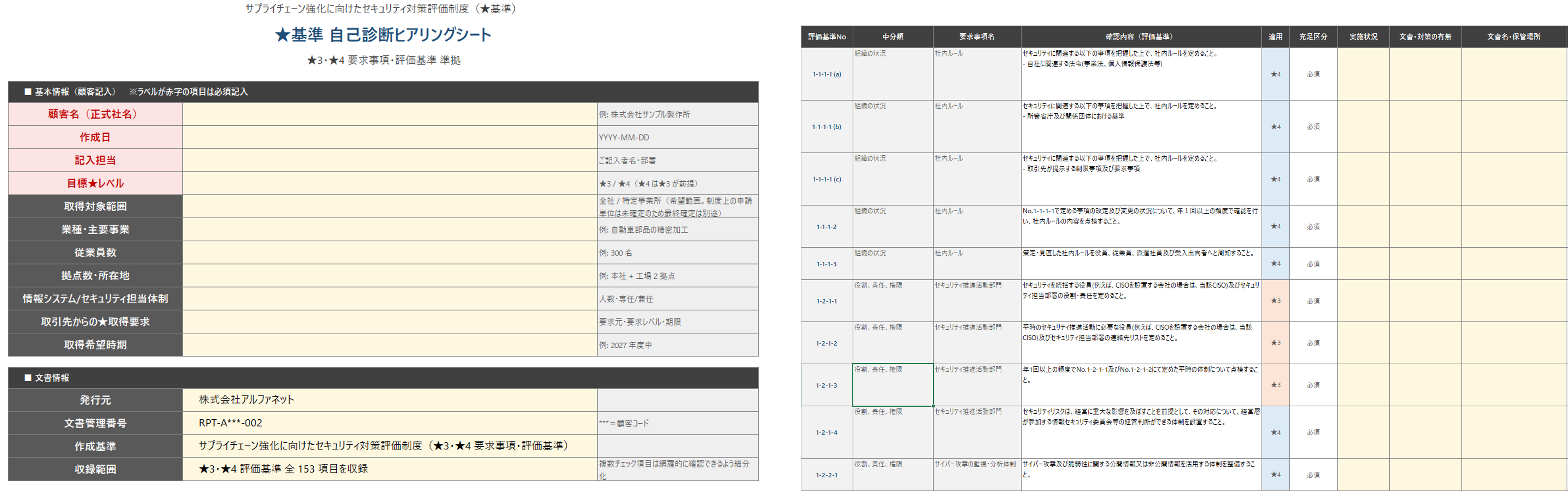Select the 文書名・保管場所 column header
Image resolution: width=1568 pixels, height=491 pixels.
(x=1514, y=36)
